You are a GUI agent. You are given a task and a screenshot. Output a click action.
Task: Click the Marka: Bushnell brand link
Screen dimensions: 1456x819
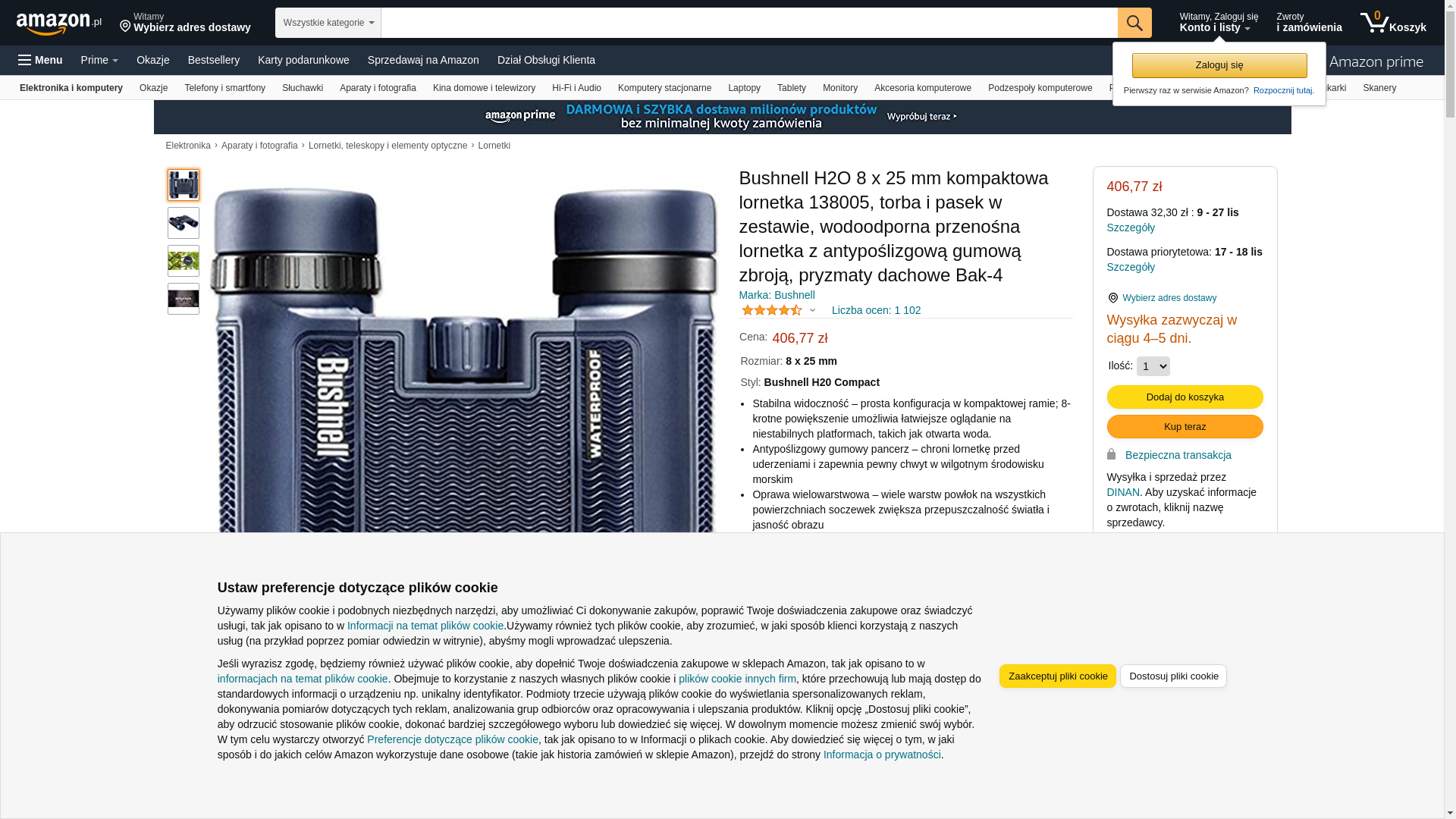[x=777, y=295]
